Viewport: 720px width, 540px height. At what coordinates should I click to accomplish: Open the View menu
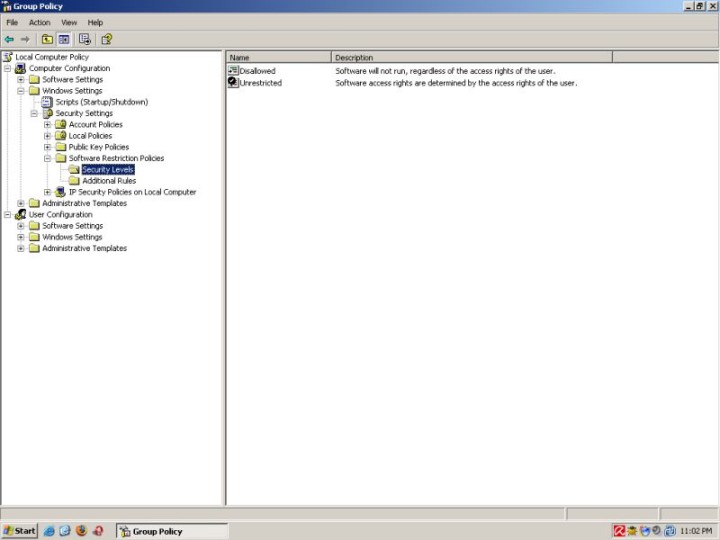pyautogui.click(x=68, y=22)
